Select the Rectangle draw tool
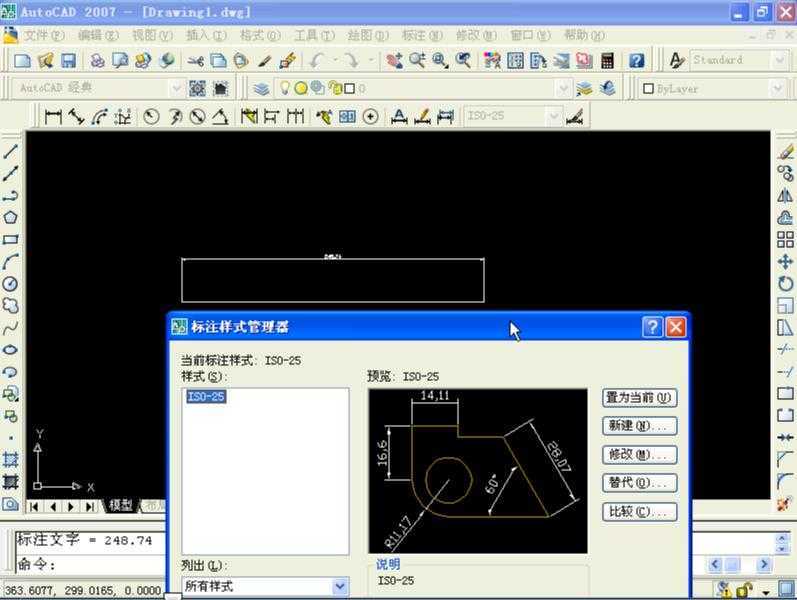Viewport: 797px width, 600px height. (11, 239)
